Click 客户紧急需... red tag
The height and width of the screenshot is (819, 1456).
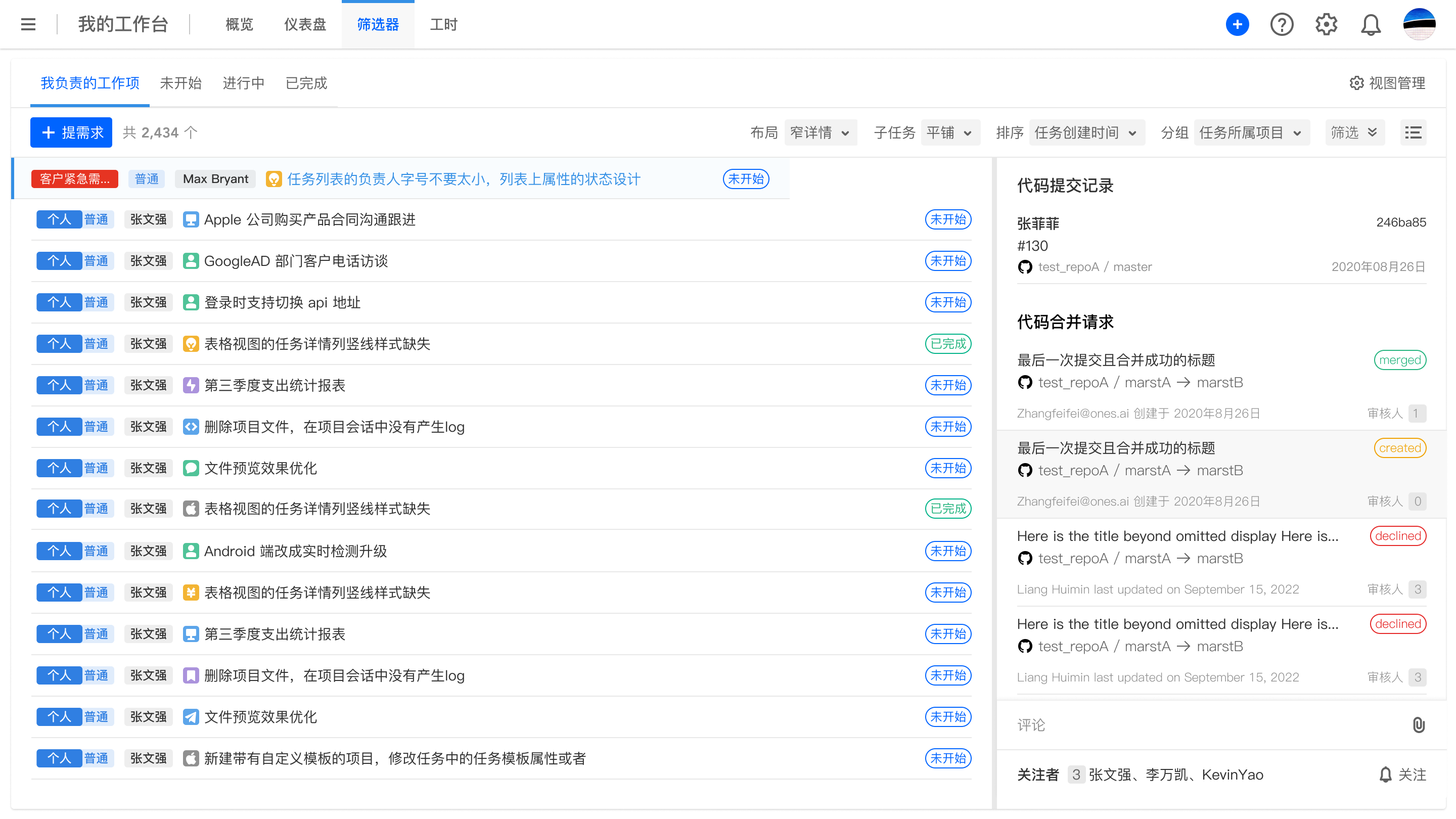[x=75, y=179]
